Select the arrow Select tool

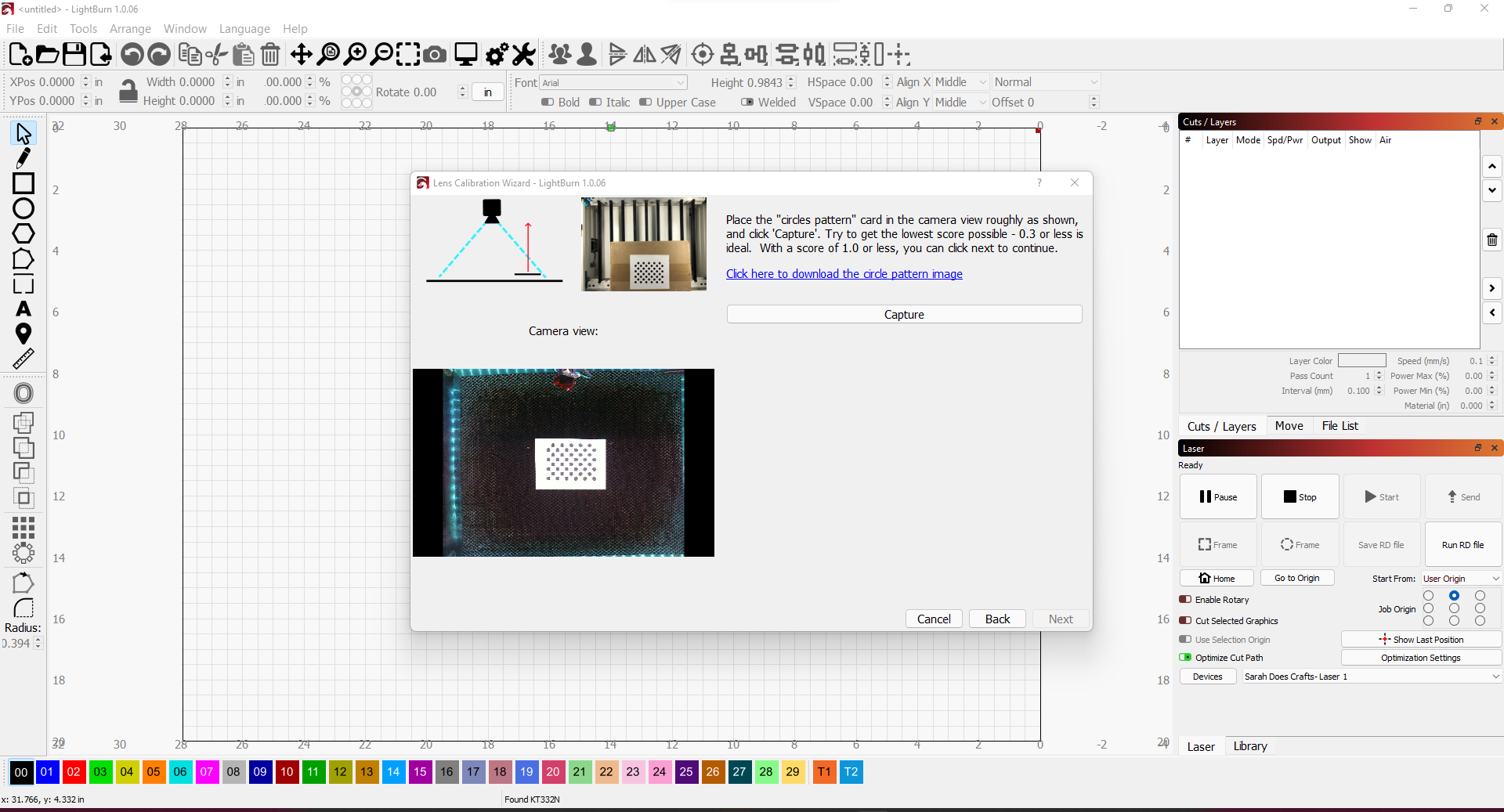point(23,133)
